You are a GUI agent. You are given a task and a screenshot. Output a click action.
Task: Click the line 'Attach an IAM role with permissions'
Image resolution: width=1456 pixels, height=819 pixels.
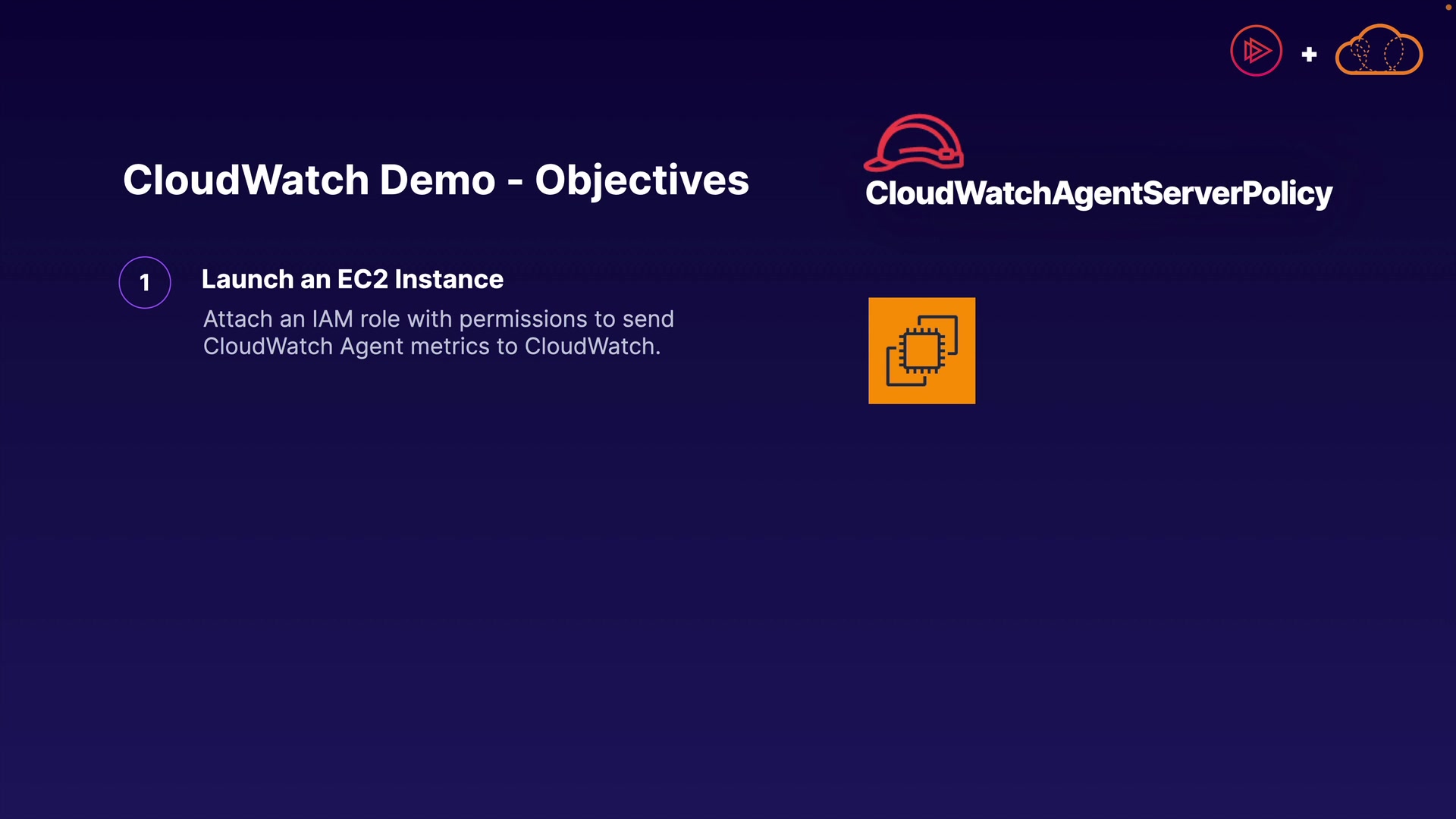438,319
